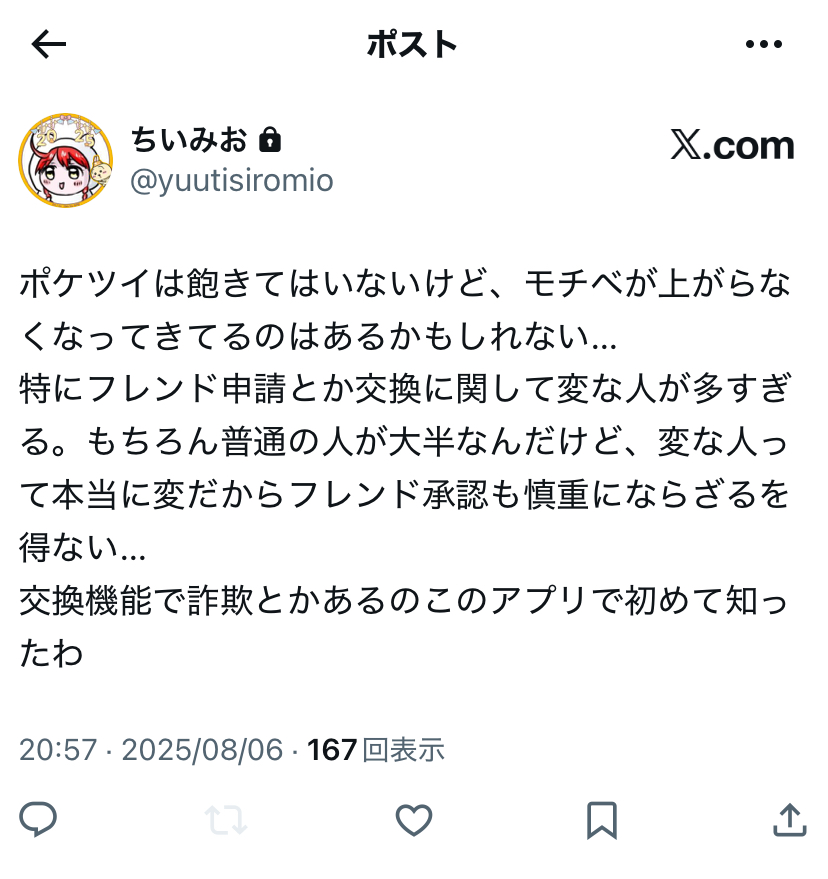Tap the small mascot on avatar

(100, 170)
